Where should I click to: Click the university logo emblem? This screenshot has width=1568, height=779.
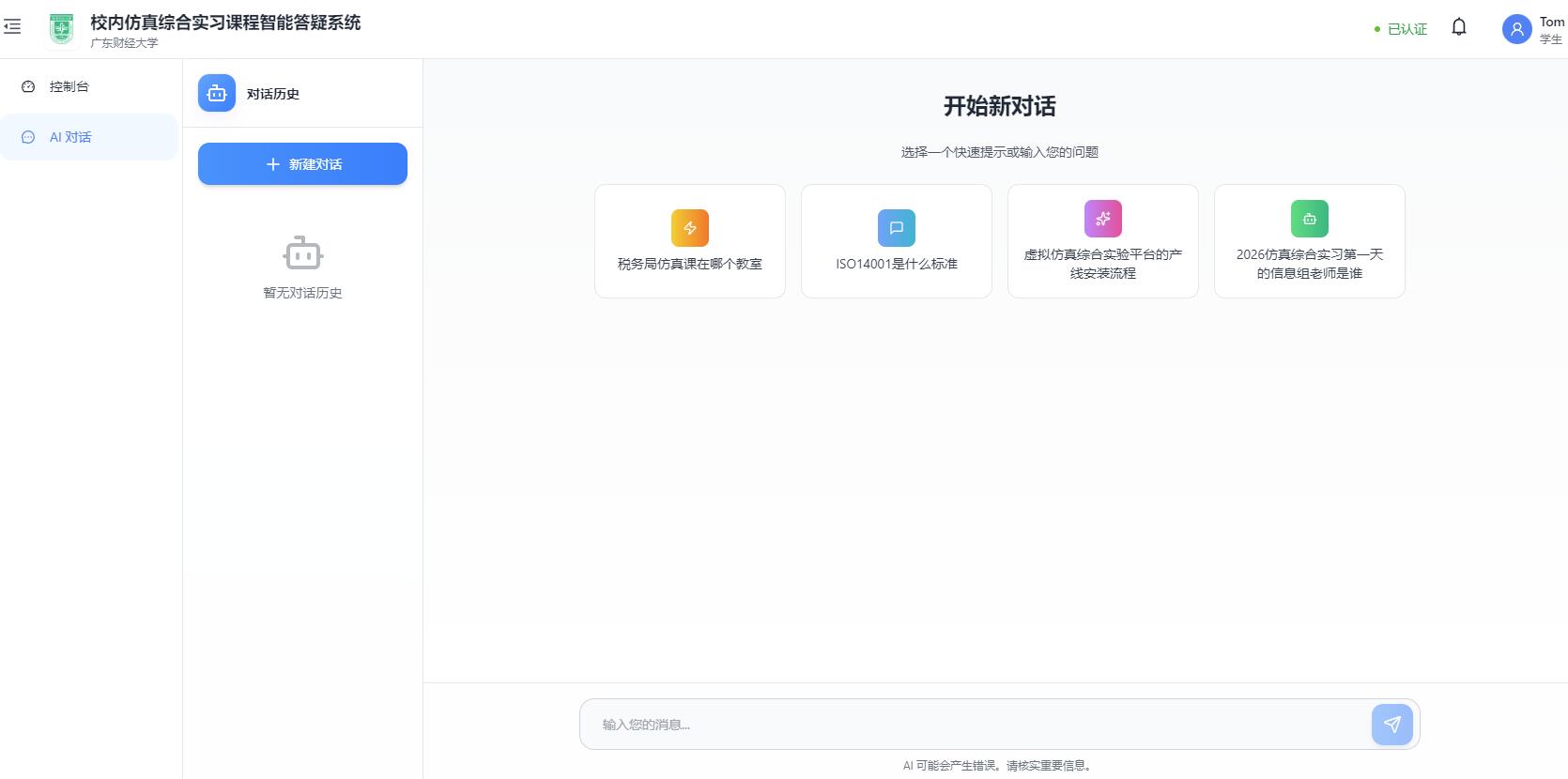(x=61, y=29)
